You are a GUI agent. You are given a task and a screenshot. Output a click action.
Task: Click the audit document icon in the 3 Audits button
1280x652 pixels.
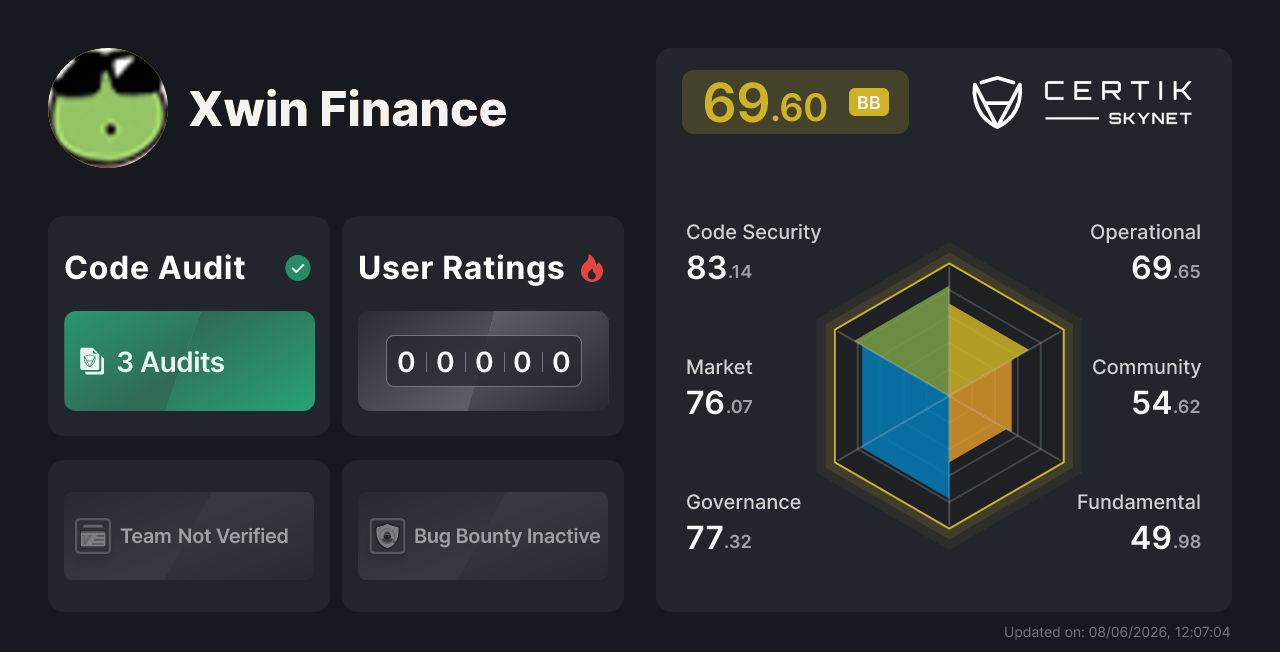click(92, 361)
